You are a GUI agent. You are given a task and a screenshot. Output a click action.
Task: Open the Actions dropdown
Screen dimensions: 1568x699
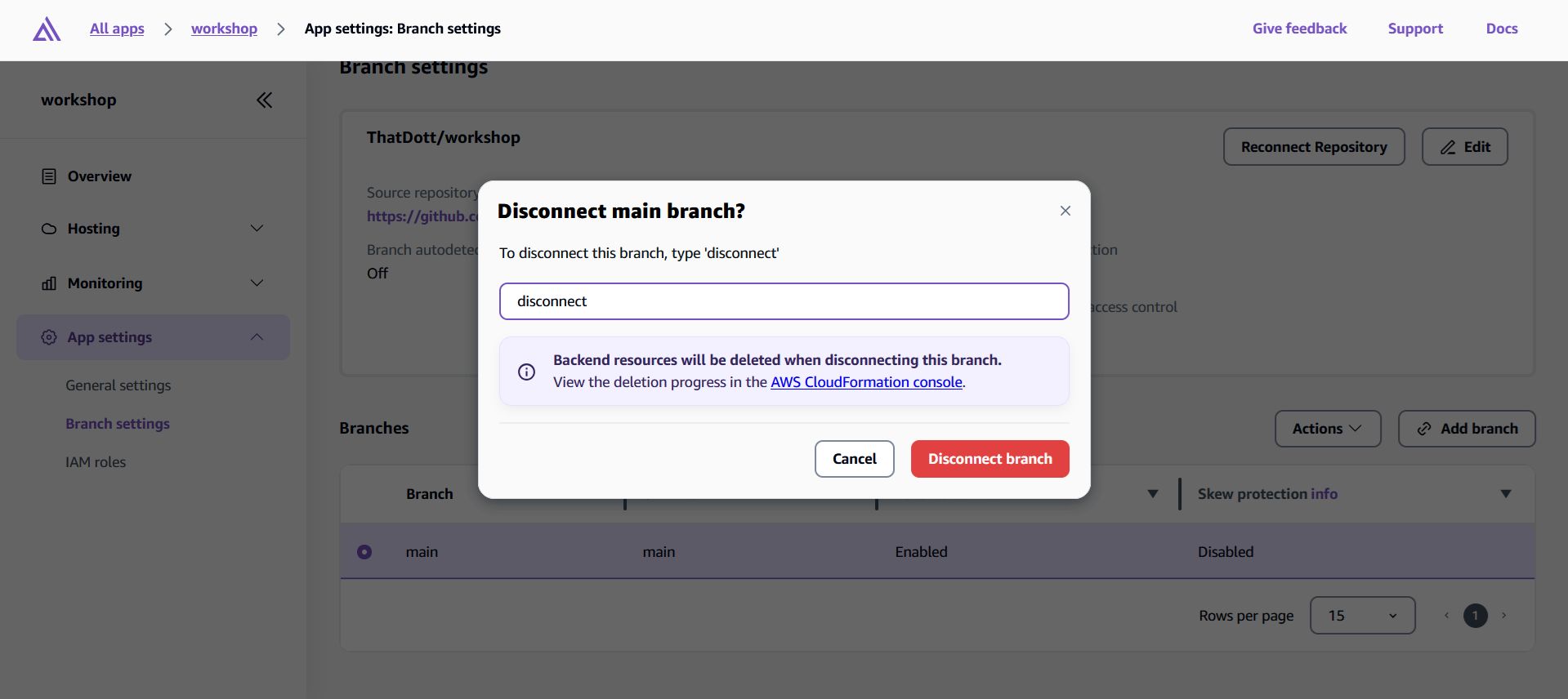(1328, 429)
